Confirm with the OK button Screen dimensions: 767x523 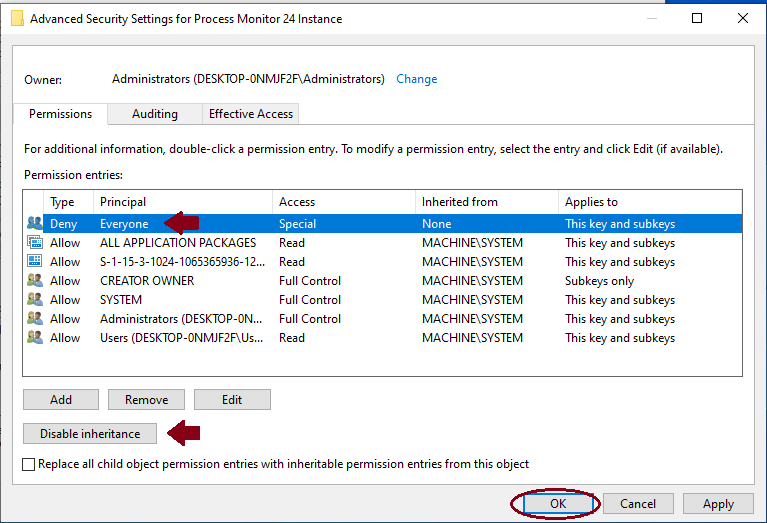point(557,504)
